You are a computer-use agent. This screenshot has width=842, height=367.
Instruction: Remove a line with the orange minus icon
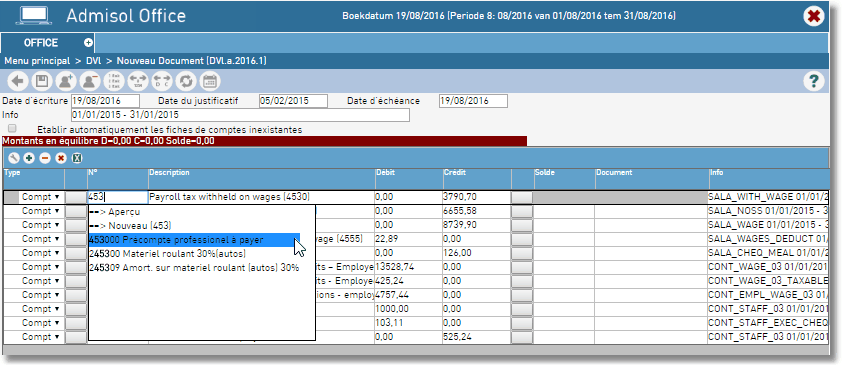[x=45, y=159]
